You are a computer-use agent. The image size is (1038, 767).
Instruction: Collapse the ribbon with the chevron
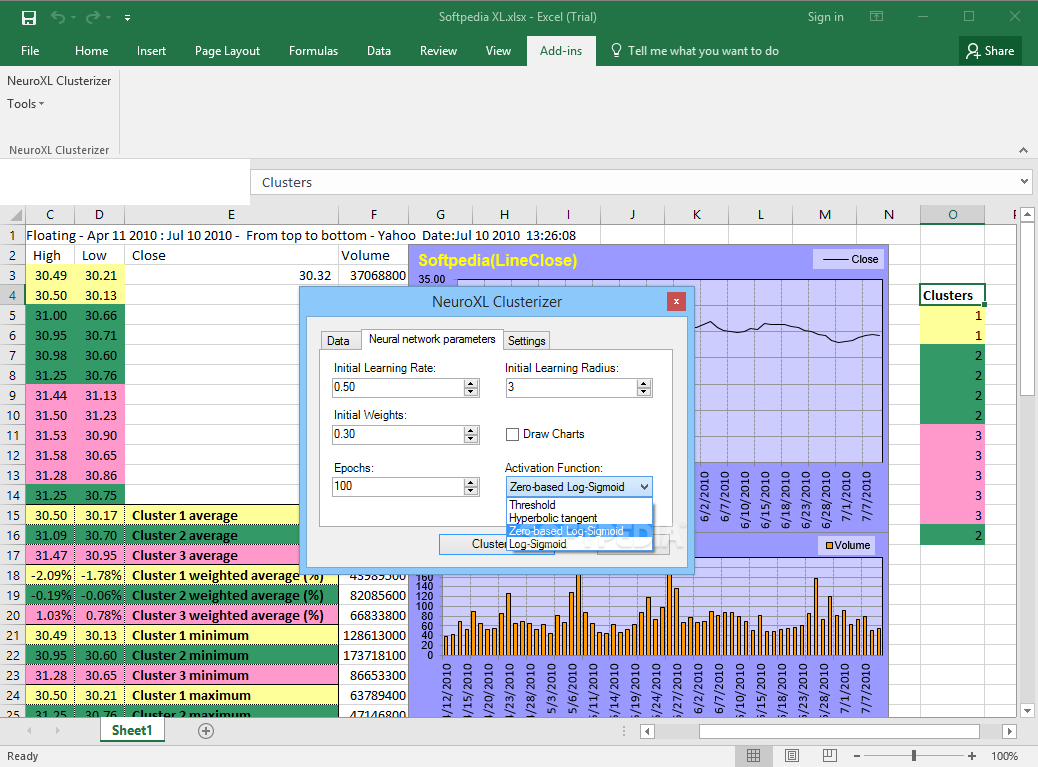click(x=1023, y=150)
